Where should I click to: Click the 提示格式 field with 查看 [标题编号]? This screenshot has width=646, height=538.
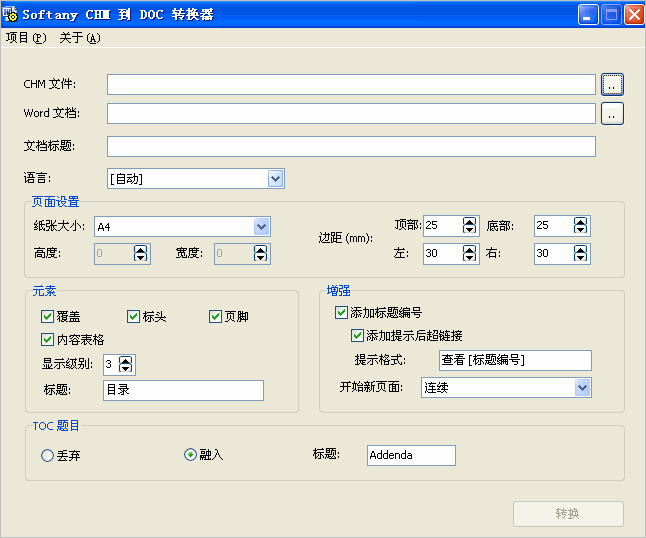tap(515, 360)
